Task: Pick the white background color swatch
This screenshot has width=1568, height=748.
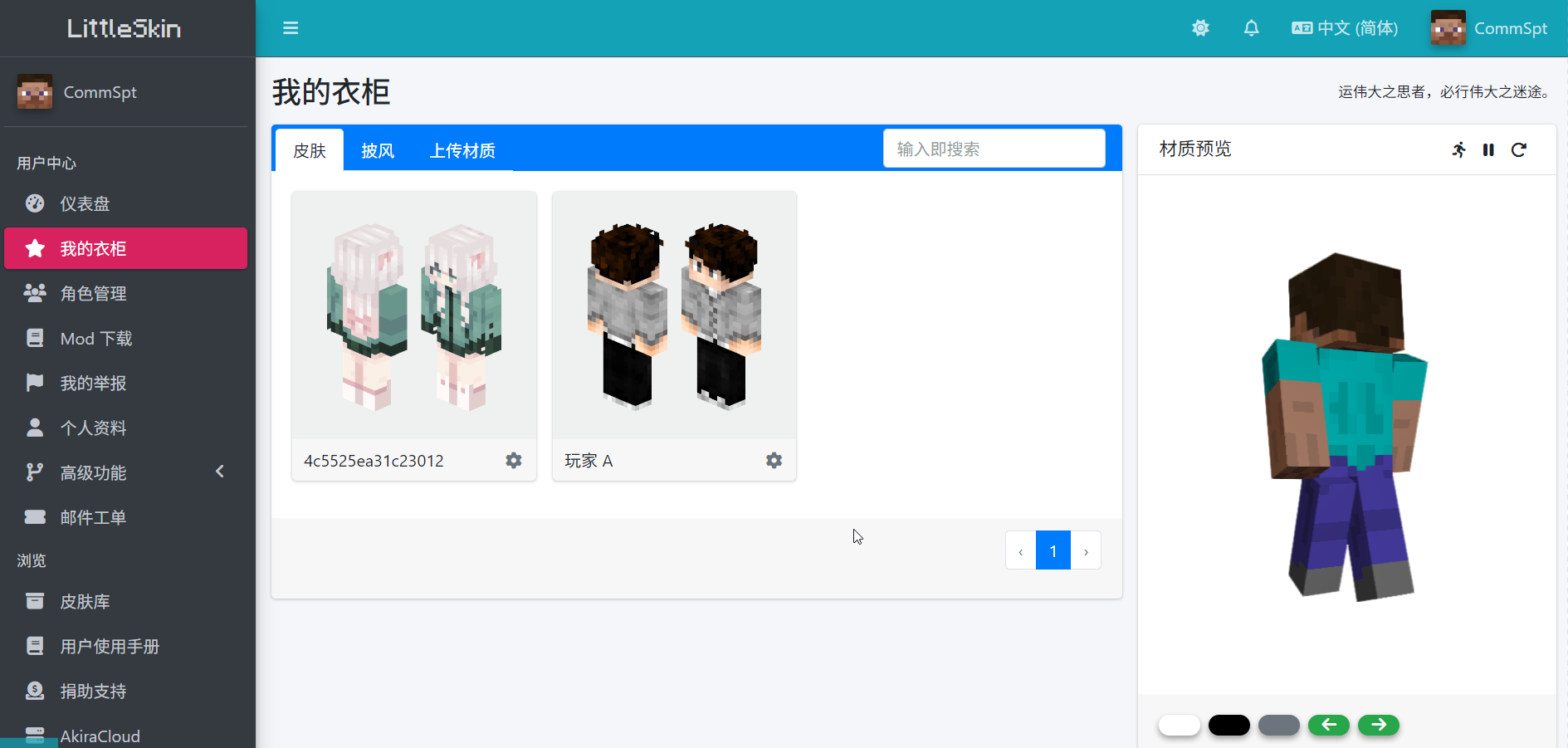Action: [1180, 725]
